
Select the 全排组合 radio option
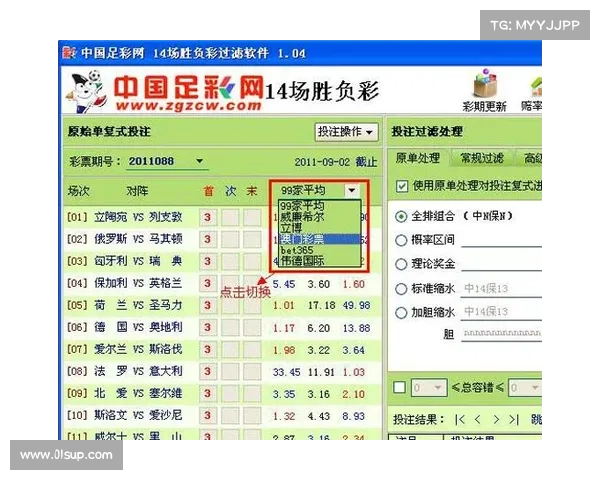[401, 217]
